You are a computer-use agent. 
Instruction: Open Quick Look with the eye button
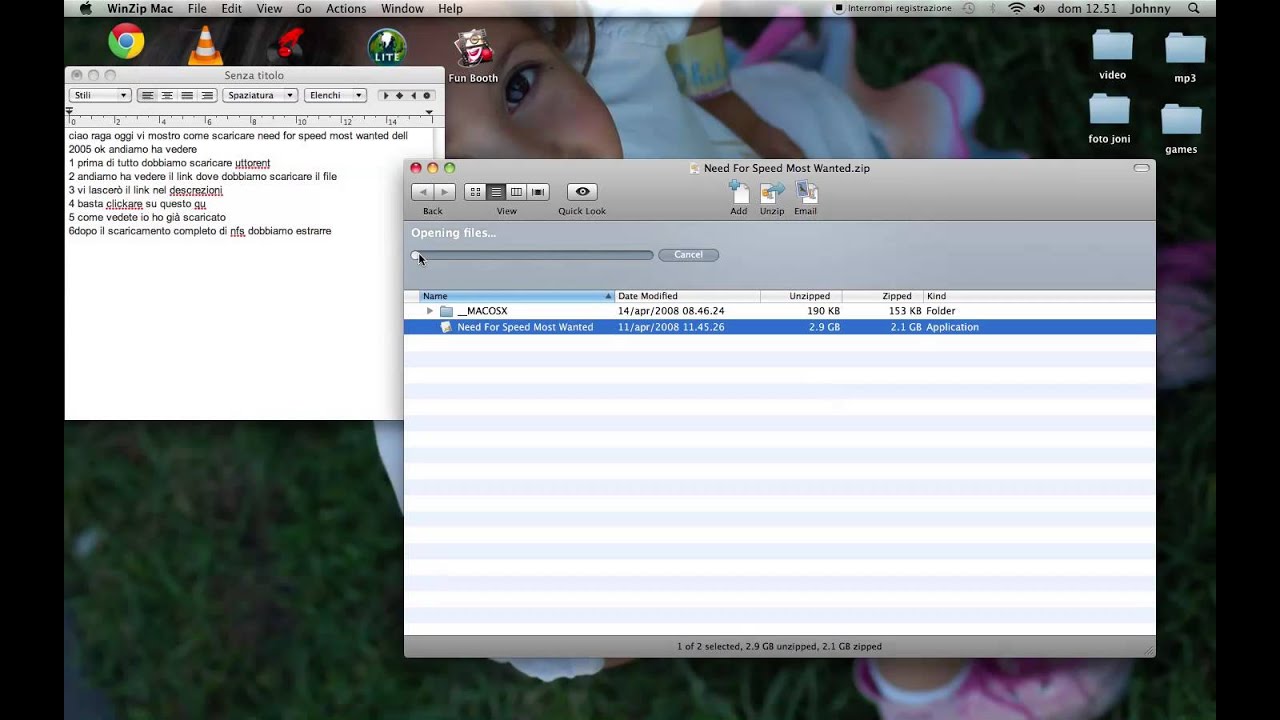582,192
